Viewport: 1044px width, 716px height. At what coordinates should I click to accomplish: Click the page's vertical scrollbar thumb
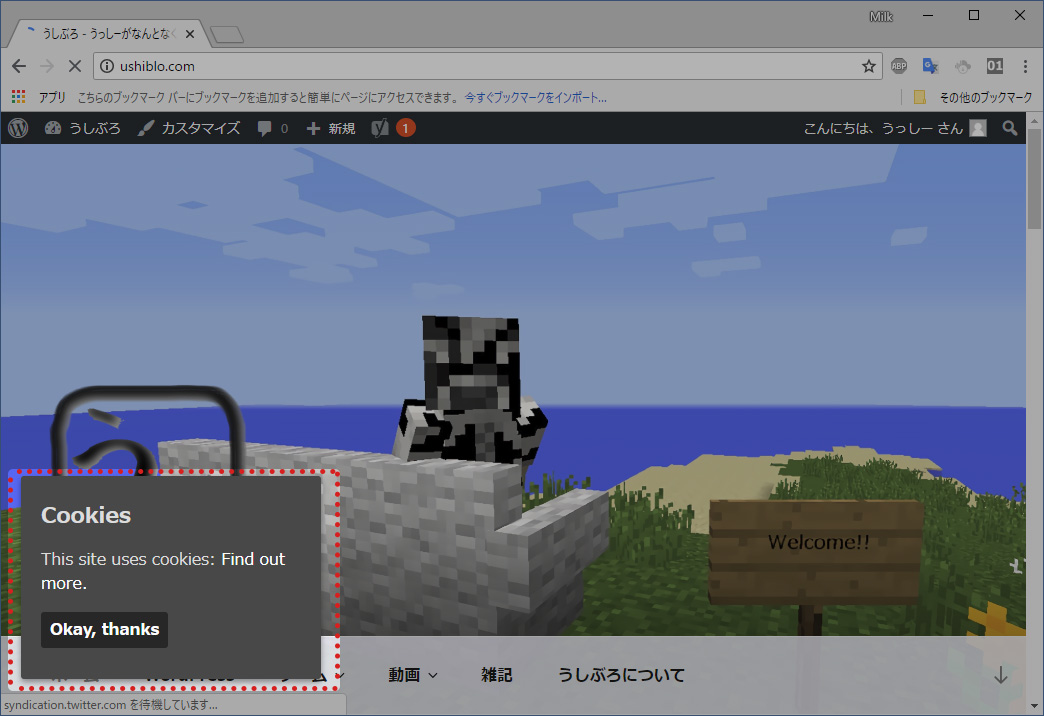pyautogui.click(x=1034, y=179)
